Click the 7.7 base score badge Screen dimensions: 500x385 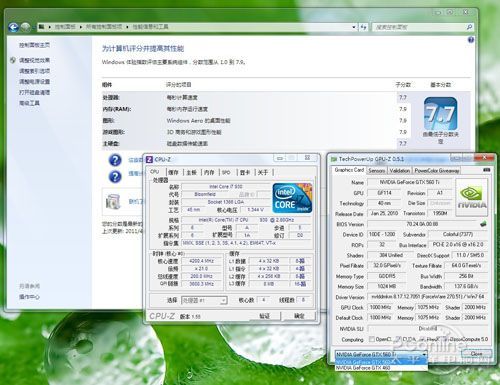(x=440, y=114)
